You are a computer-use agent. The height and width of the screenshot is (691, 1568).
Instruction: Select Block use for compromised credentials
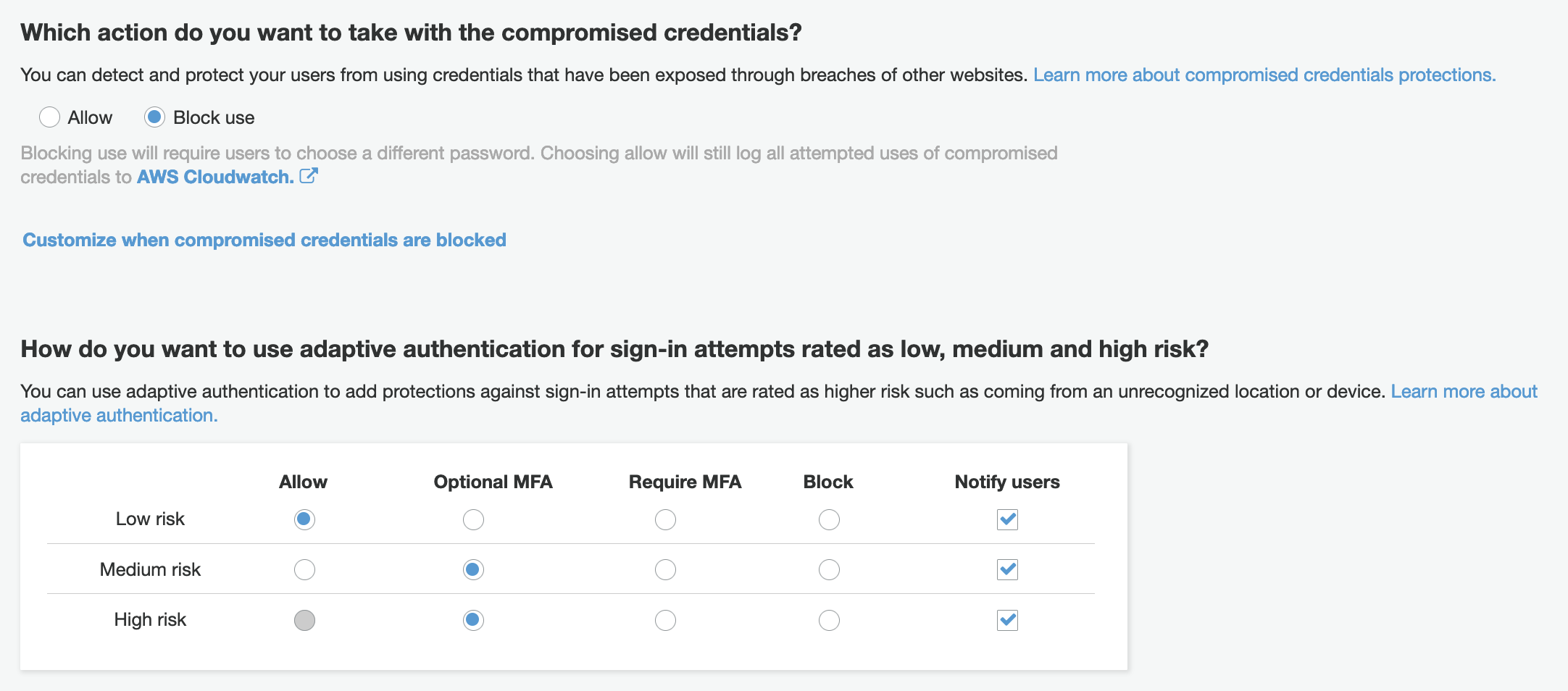click(x=154, y=117)
